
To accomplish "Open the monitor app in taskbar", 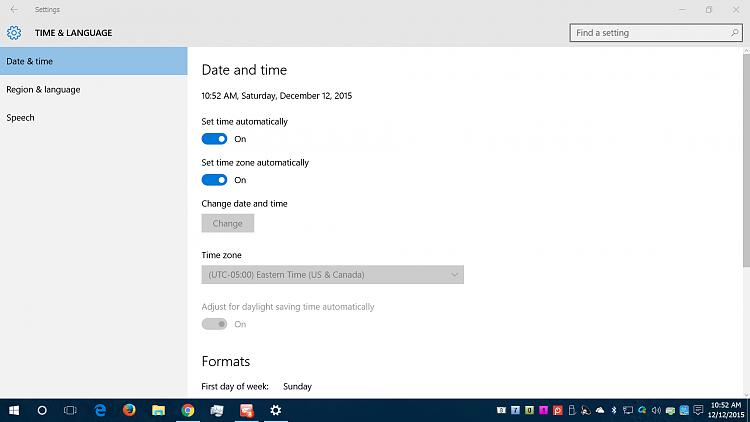I will click(x=217, y=411).
